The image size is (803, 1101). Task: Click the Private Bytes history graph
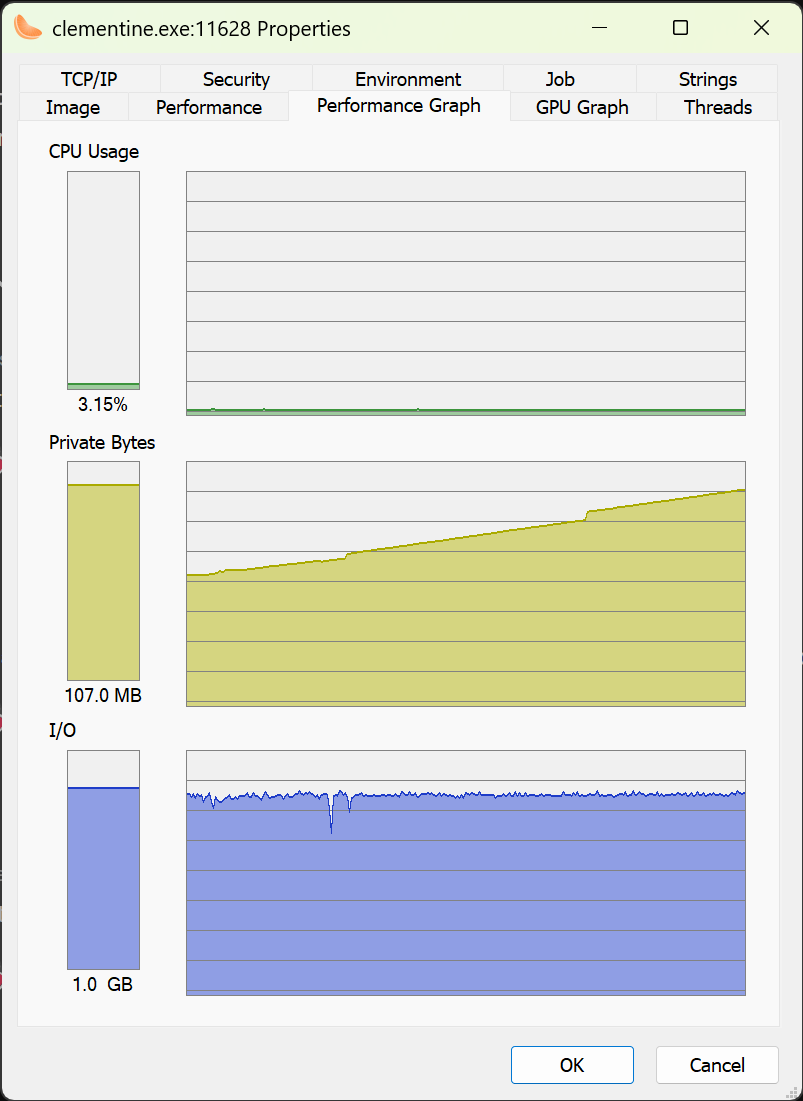pos(465,584)
